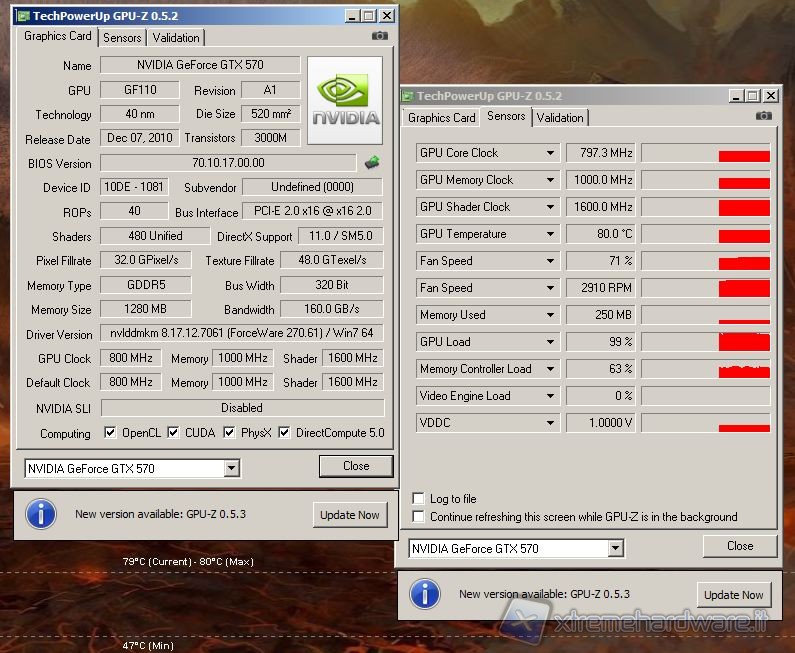
Task: Open the GPU Temperature sensor dropdown
Action: (550, 234)
